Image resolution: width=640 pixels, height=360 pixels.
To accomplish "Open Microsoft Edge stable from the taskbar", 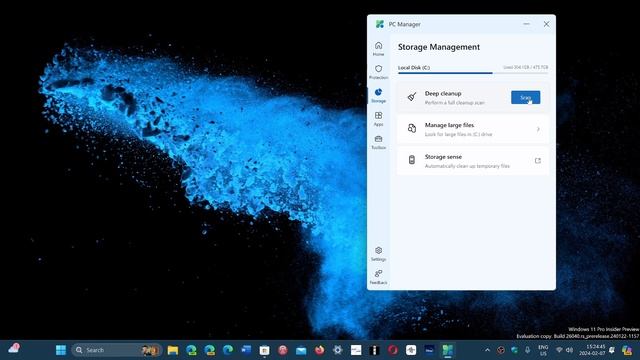I will pyautogui.click(x=228, y=350).
